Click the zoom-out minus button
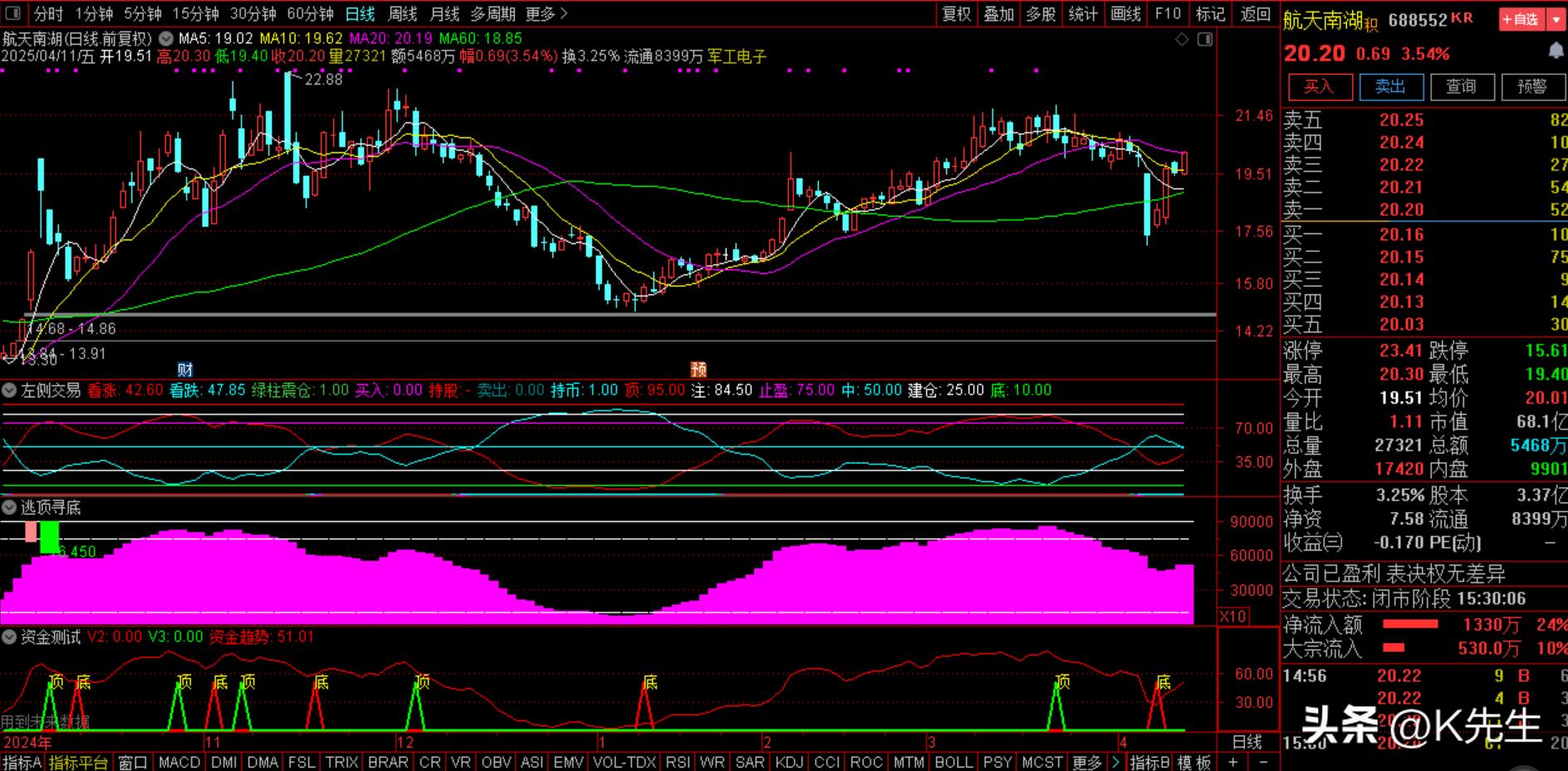 tap(1263, 762)
